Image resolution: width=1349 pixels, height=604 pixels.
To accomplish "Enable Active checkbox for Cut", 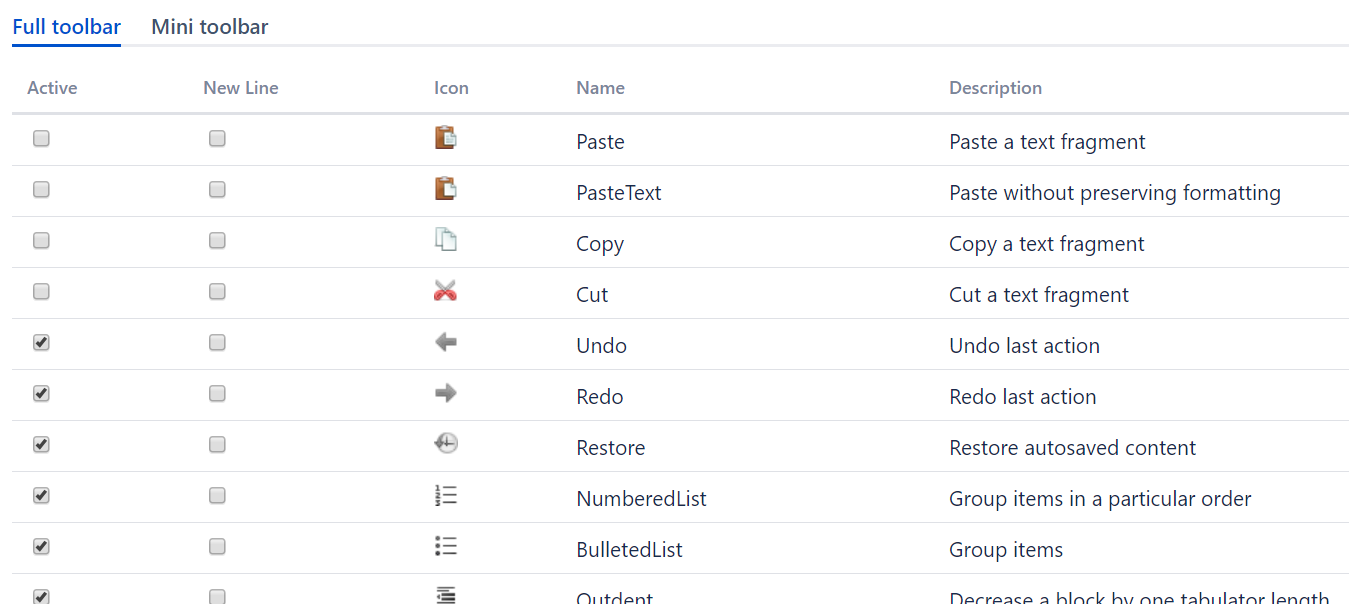I will click(x=41, y=292).
